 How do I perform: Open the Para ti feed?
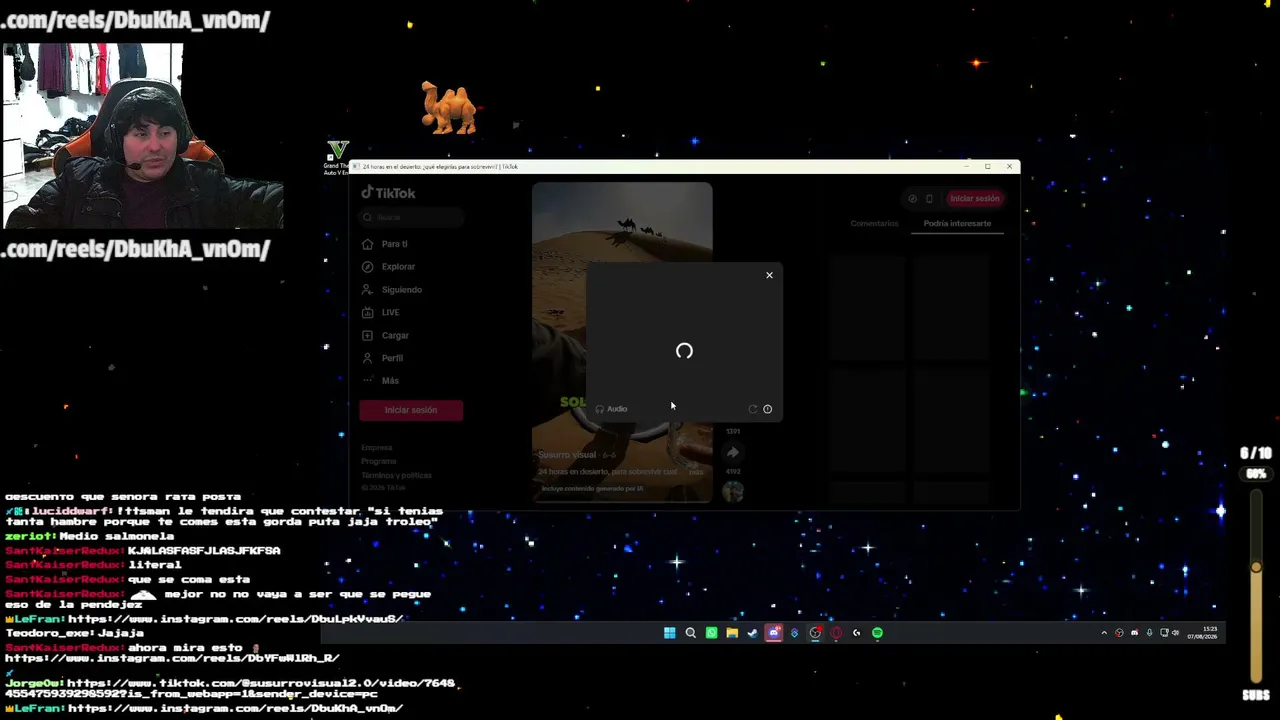click(385, 244)
